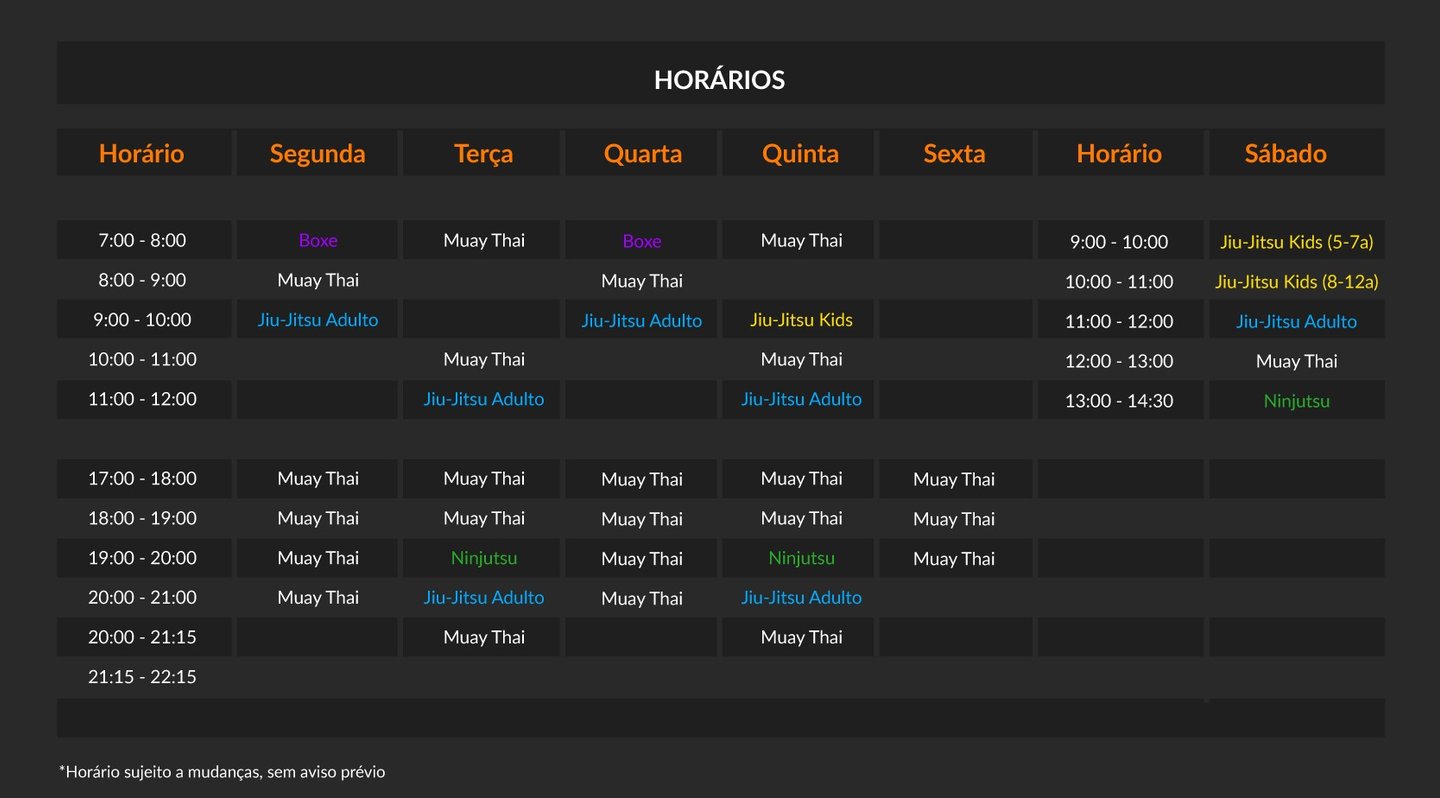
Task: Click Boxe class under Quarta
Action: [642, 241]
